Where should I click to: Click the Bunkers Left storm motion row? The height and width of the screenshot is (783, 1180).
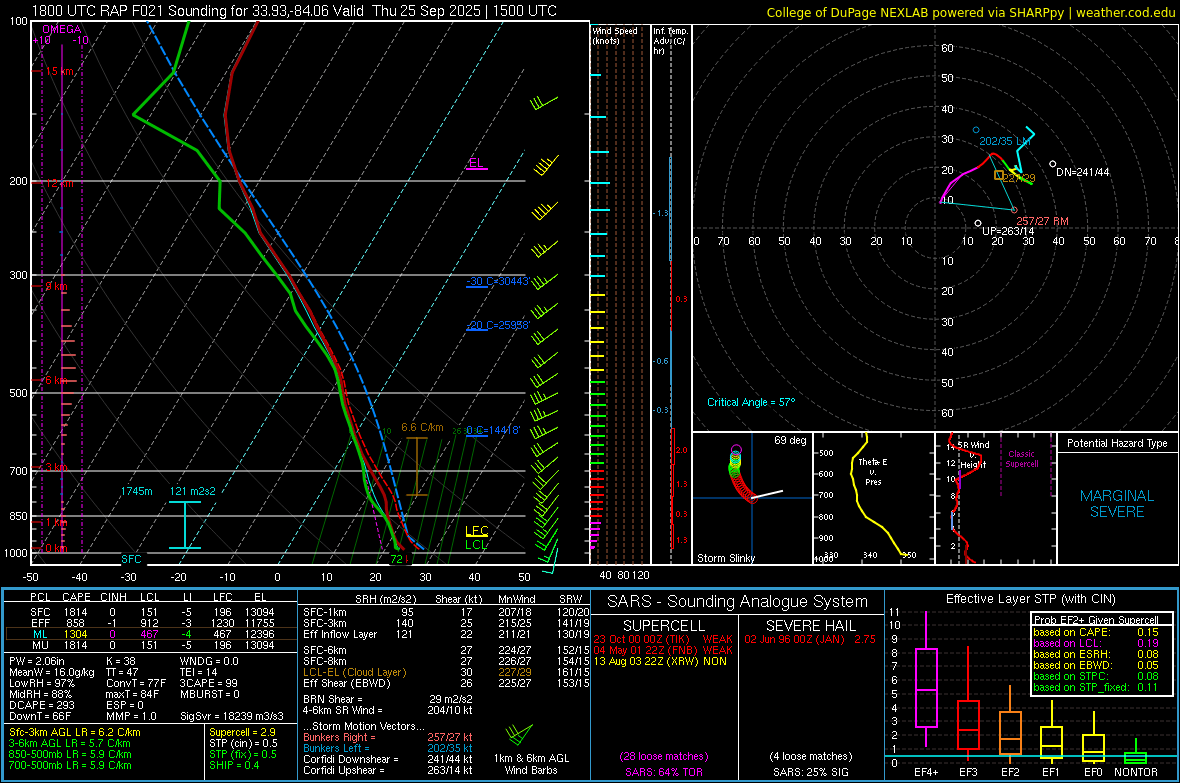[388, 748]
